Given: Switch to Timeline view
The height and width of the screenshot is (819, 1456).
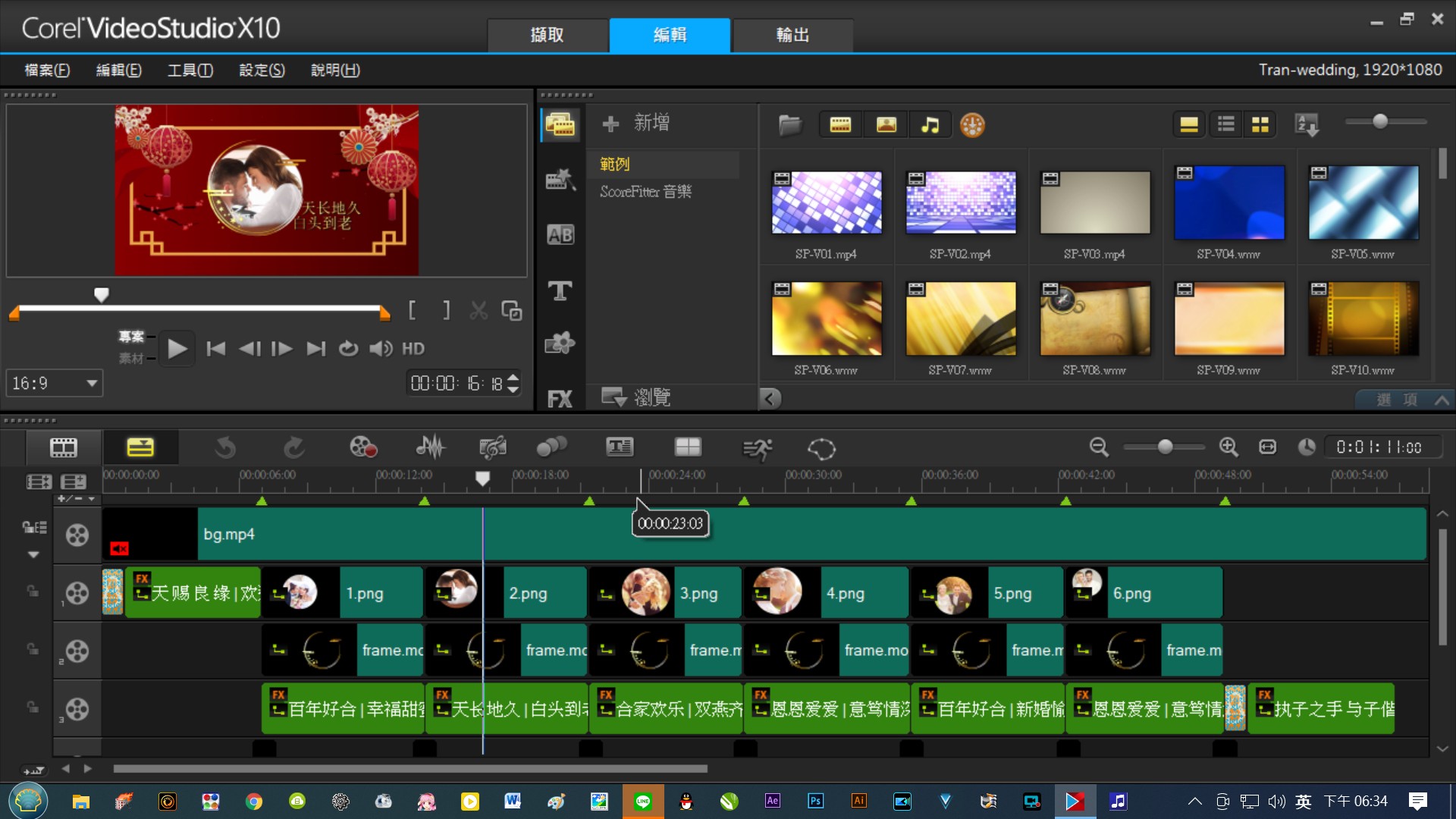Looking at the screenshot, I should (x=140, y=447).
